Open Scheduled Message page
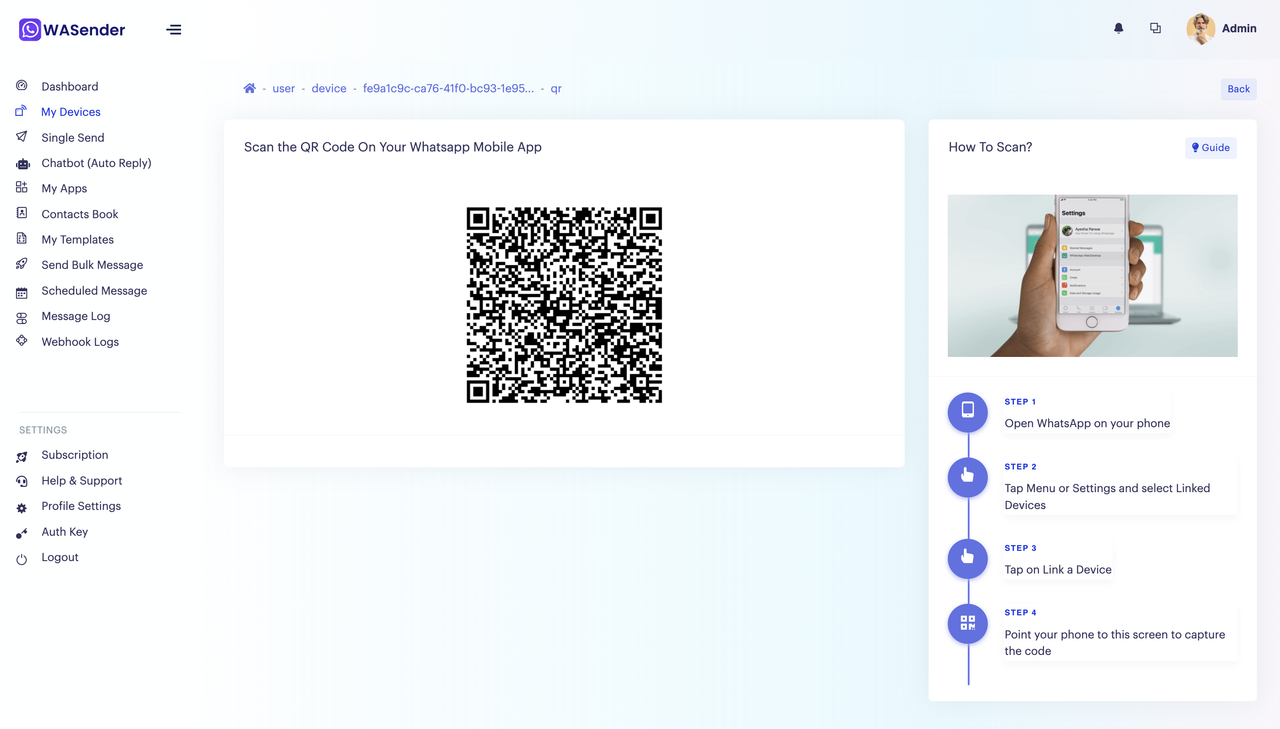This screenshot has height=729, width=1280. click(94, 291)
